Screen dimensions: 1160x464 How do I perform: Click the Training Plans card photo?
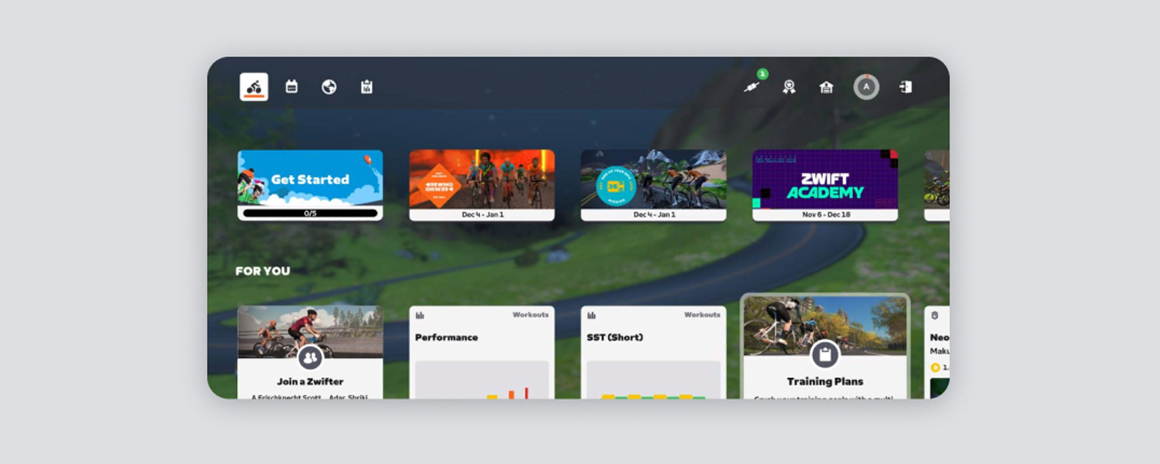pos(825,326)
